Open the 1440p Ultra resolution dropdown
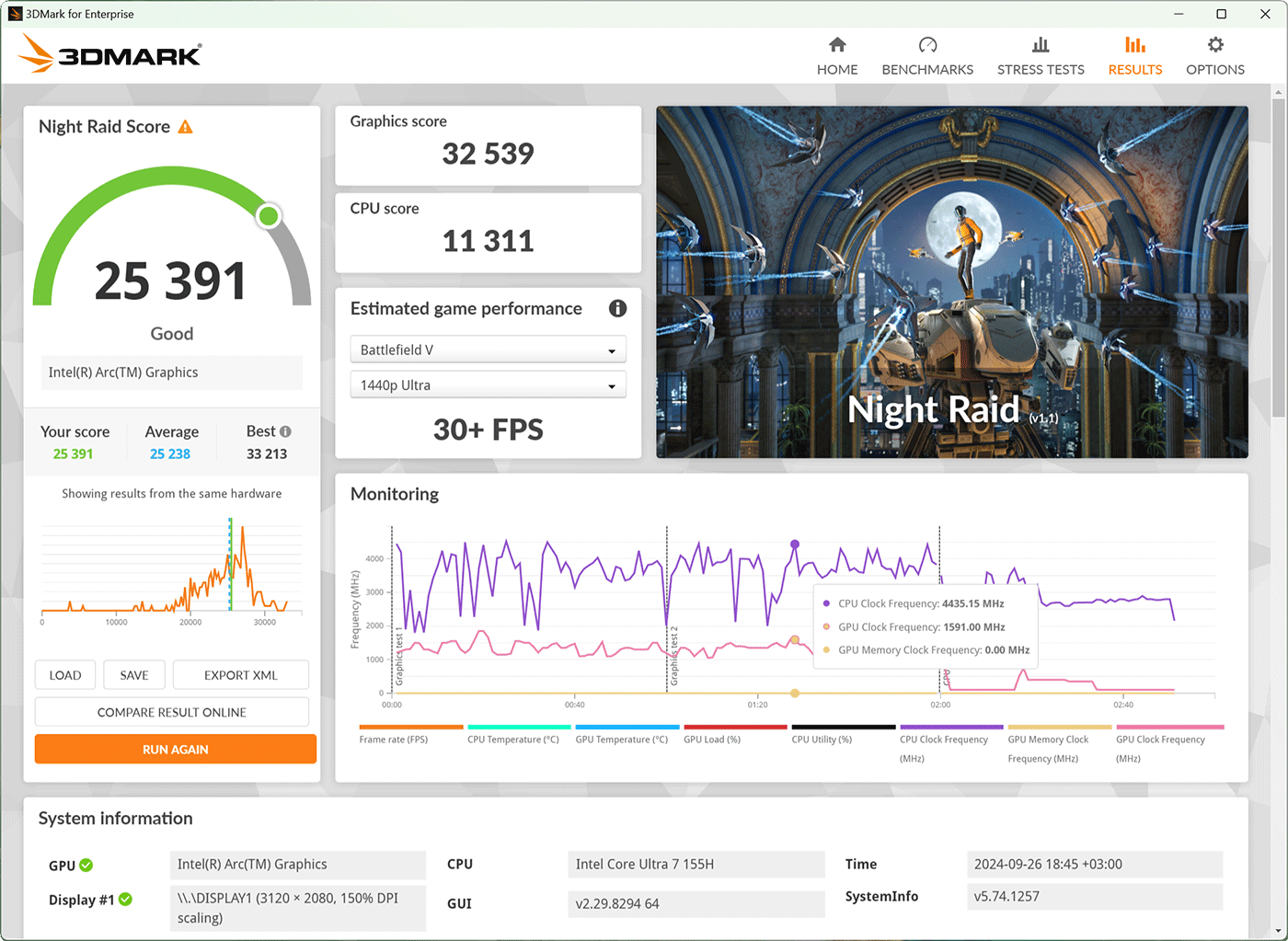The height and width of the screenshot is (941, 1288). coord(488,384)
